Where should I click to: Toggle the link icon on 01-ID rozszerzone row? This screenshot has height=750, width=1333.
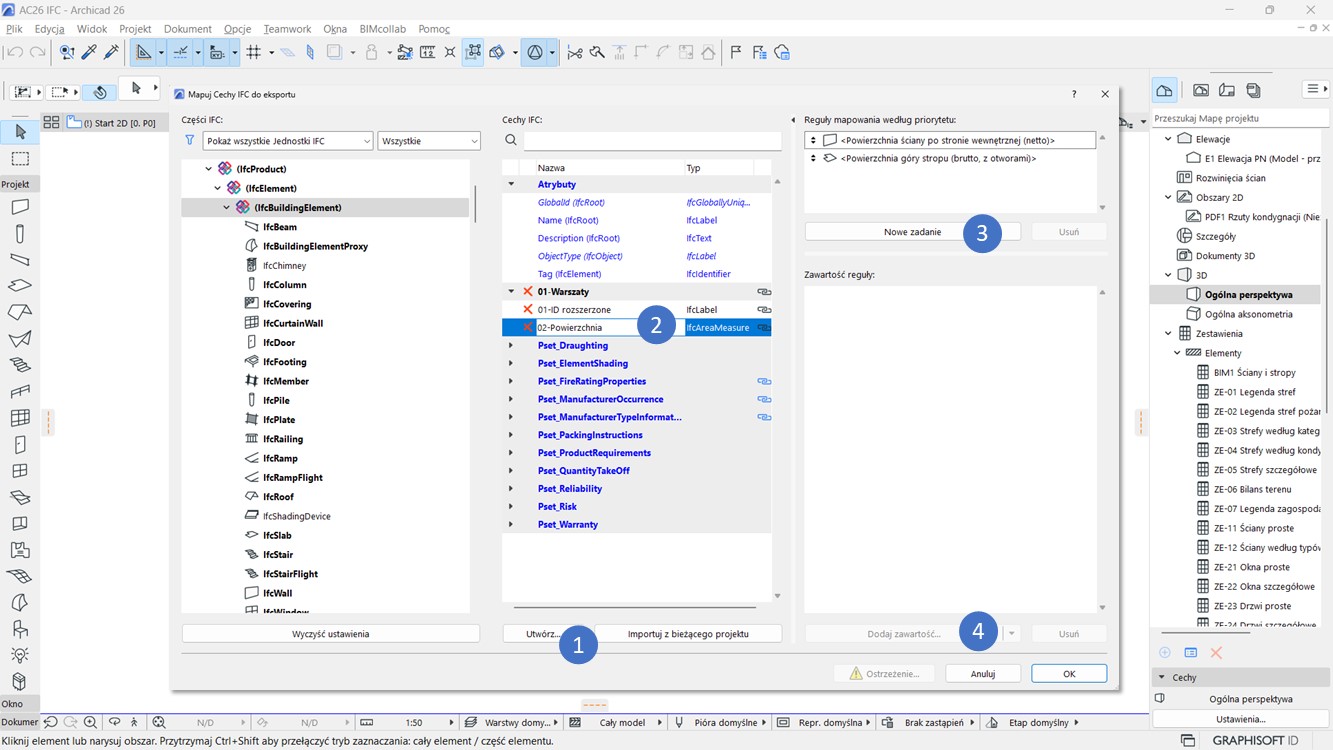pos(763,310)
